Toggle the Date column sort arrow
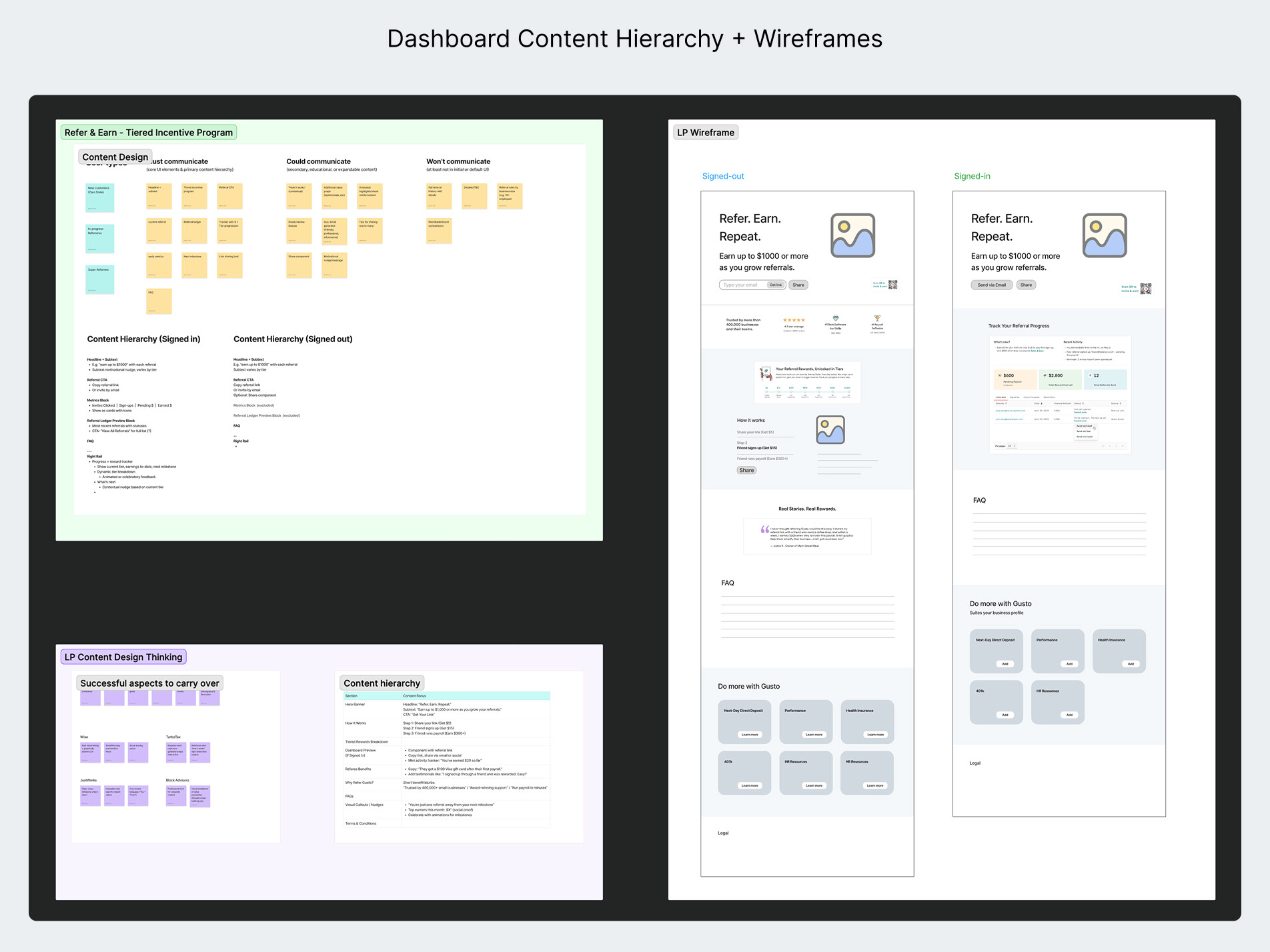 click(1041, 403)
